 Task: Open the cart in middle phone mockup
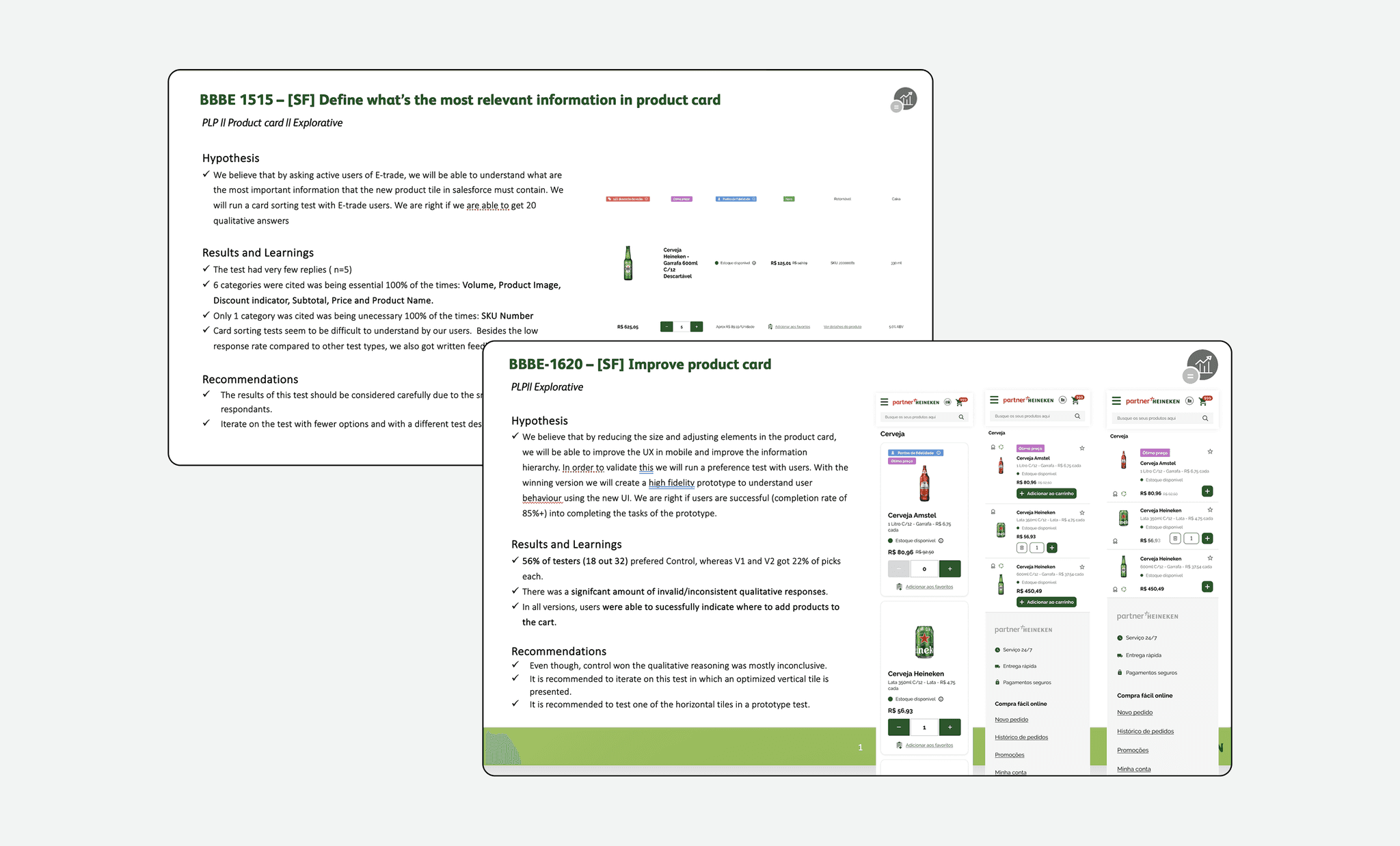[1077, 399]
